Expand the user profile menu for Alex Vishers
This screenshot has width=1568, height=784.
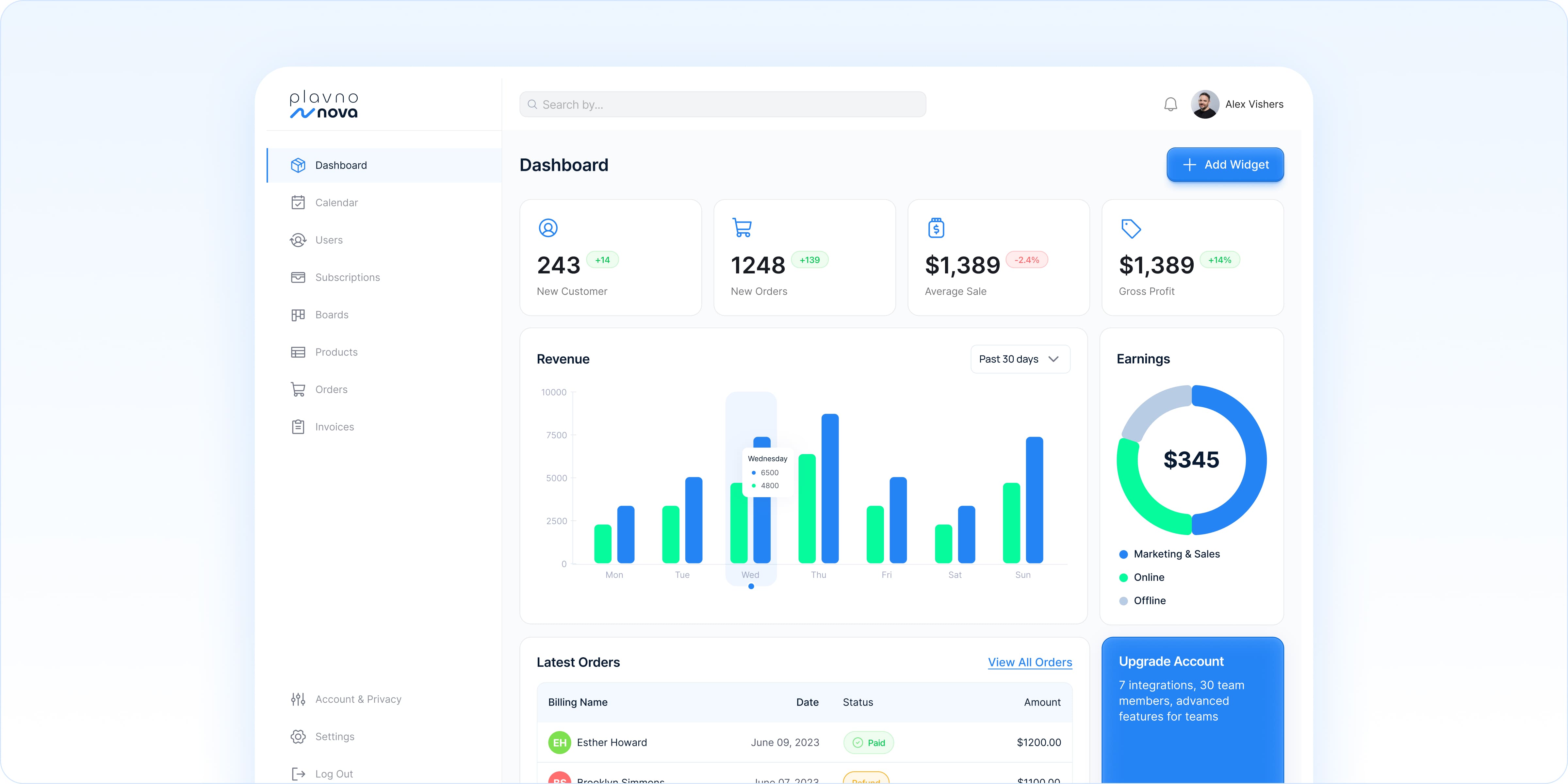[x=1237, y=104]
